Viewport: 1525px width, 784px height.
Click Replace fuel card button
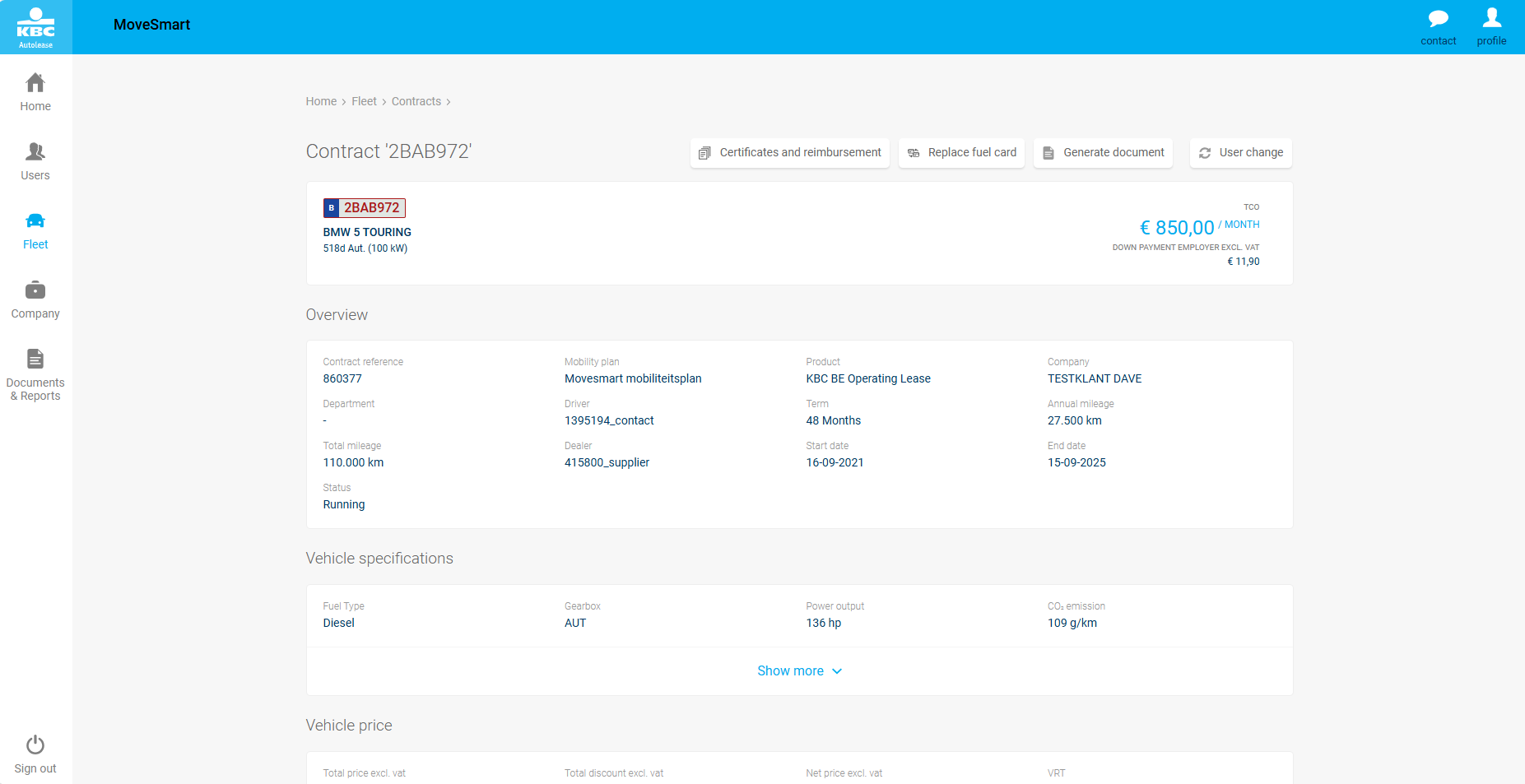[961, 153]
